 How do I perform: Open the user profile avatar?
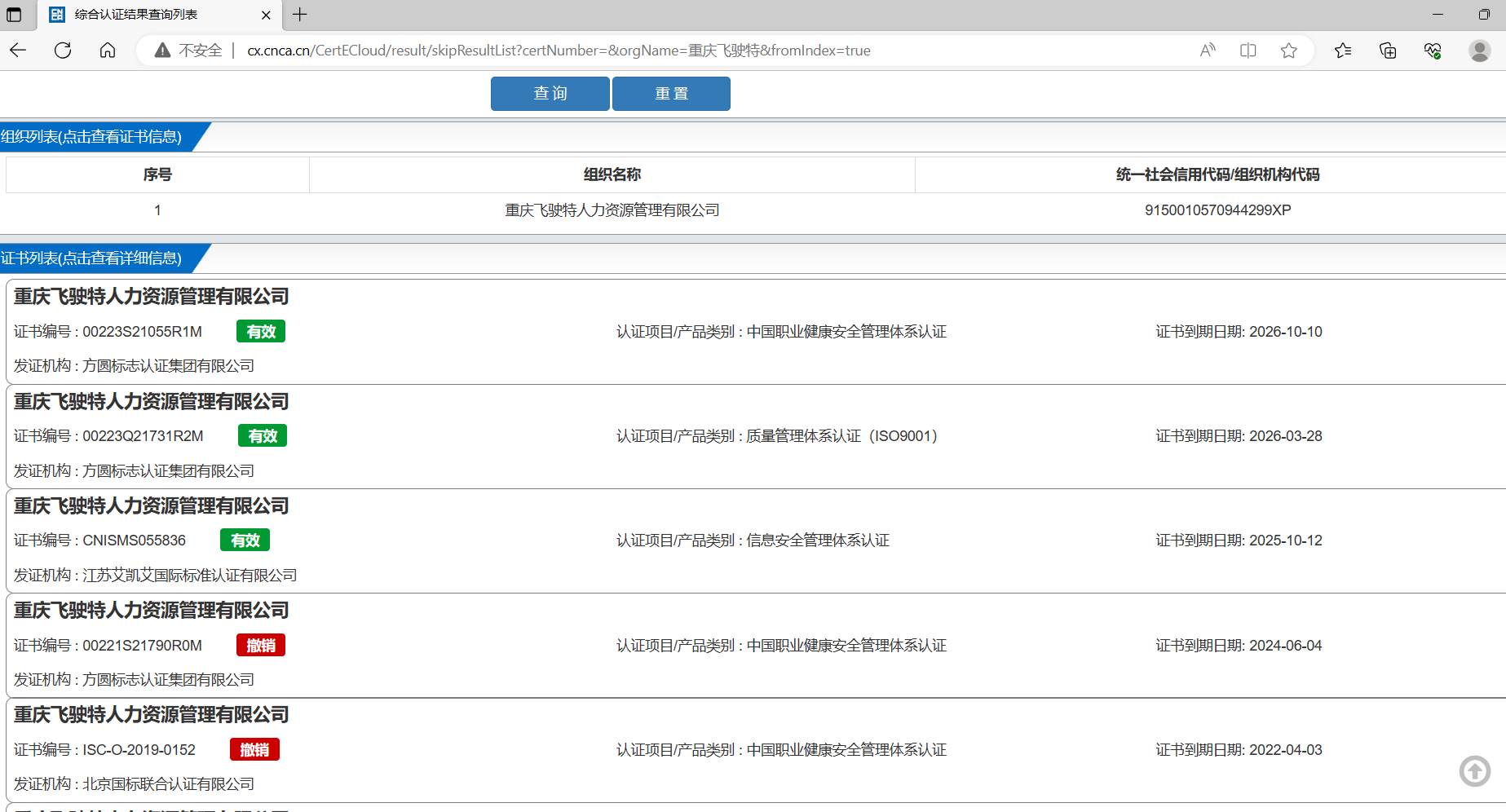tap(1479, 51)
